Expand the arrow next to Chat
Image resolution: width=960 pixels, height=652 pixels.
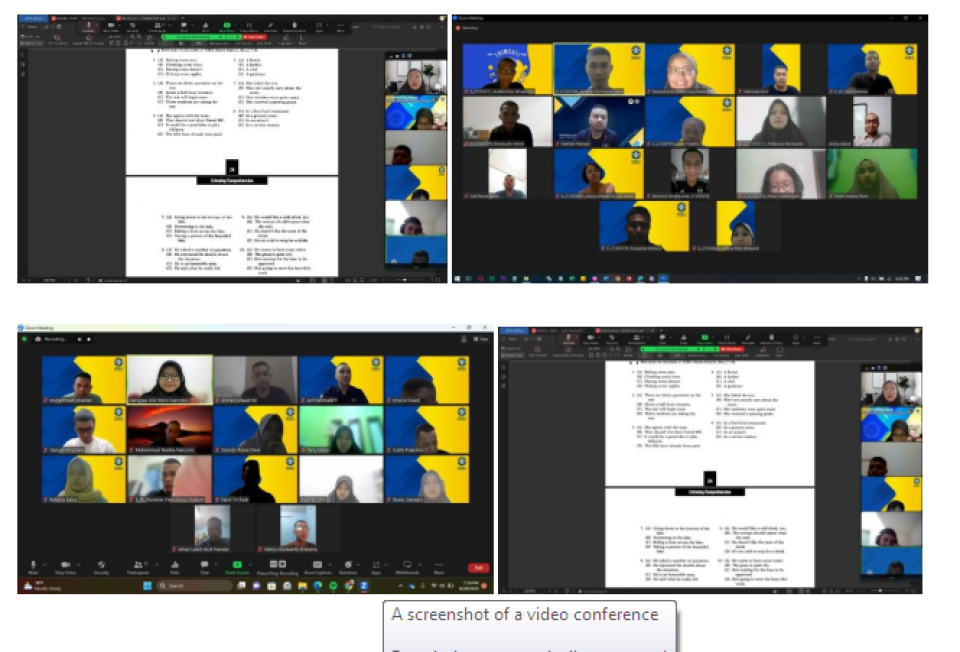pyautogui.click(x=217, y=564)
